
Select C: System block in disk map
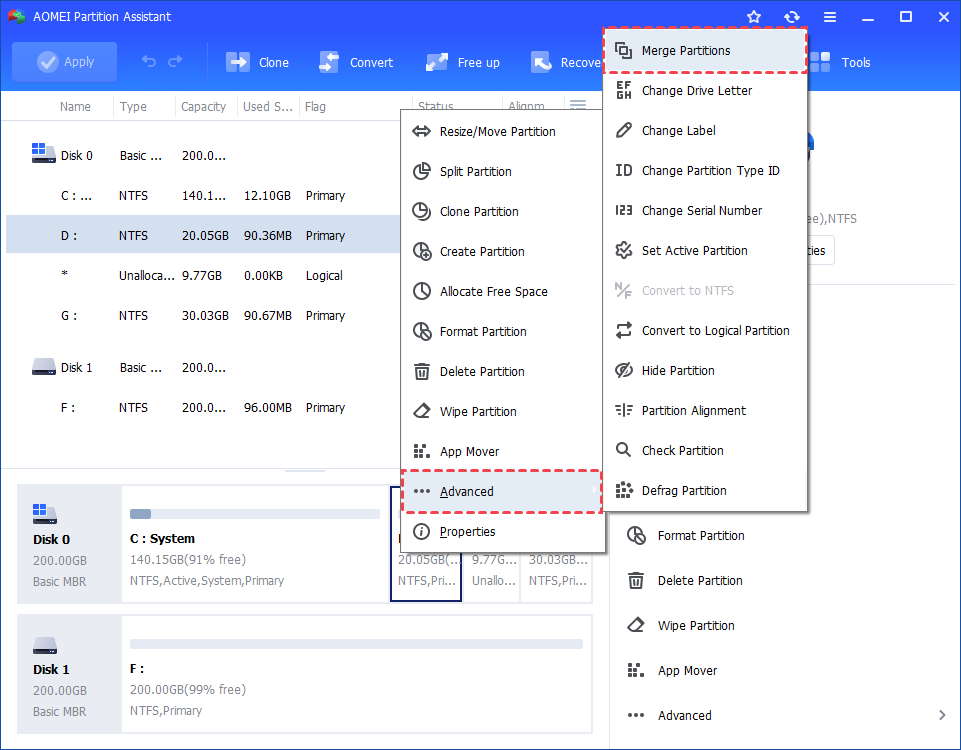tap(256, 544)
